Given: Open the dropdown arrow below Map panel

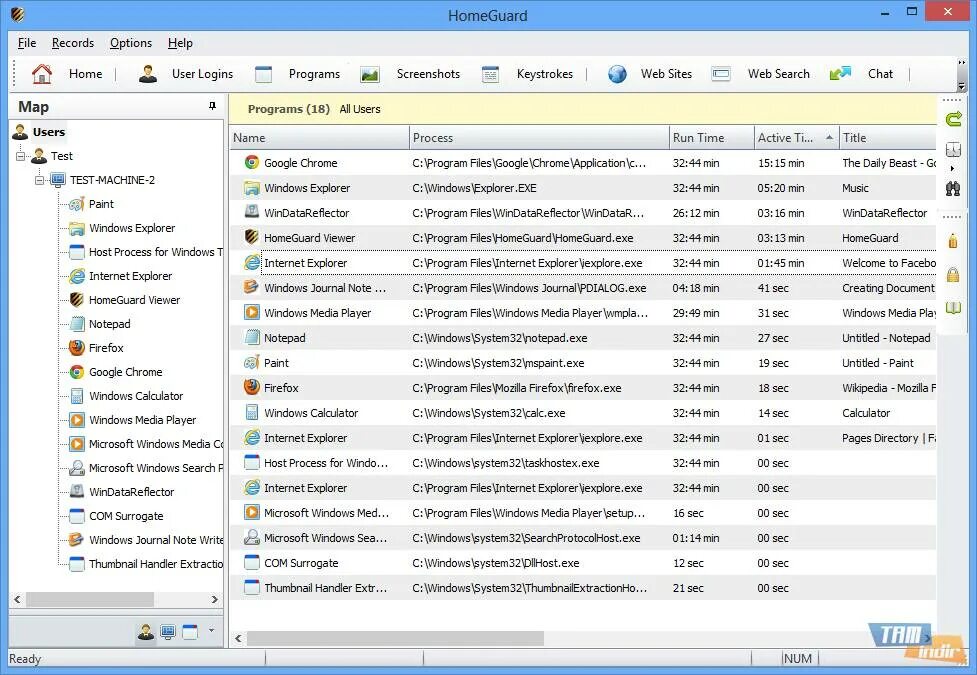Looking at the screenshot, I should (x=211, y=631).
